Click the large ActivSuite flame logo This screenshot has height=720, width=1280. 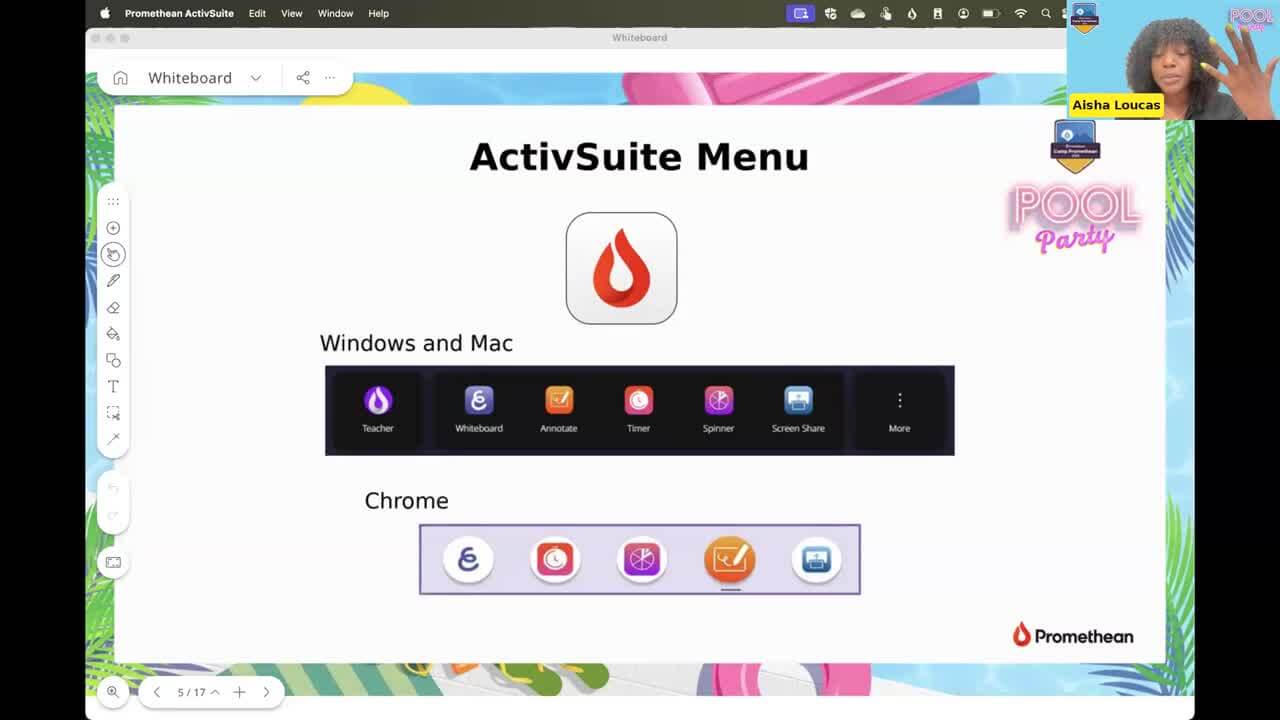pos(621,268)
